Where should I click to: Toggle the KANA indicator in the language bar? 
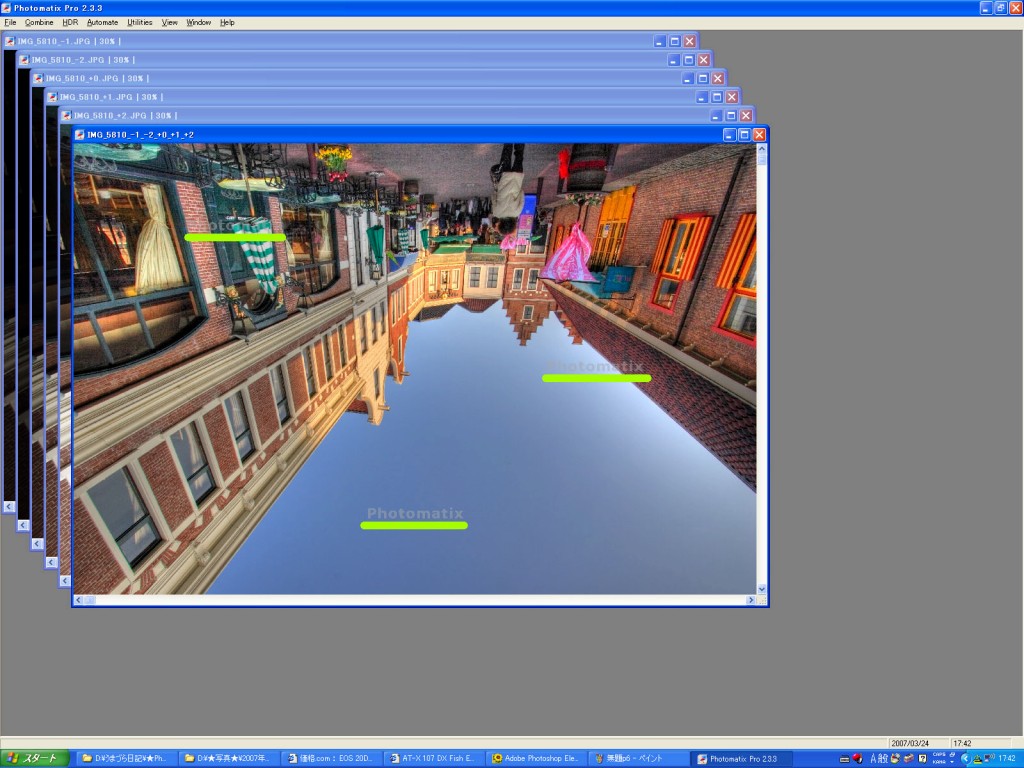[x=939, y=761]
